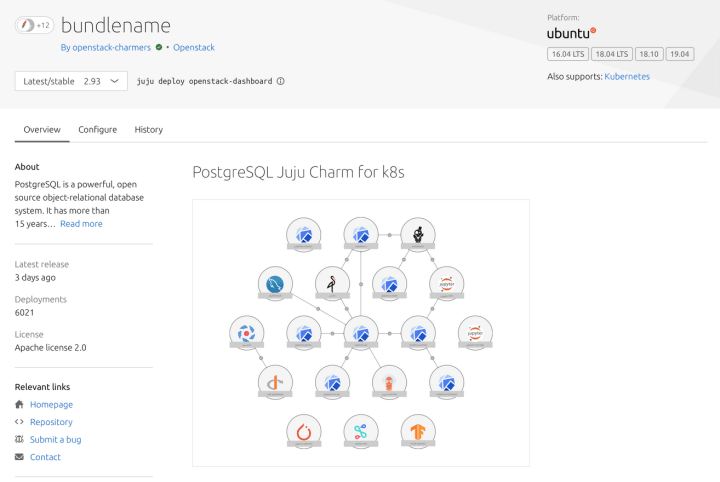Select the 16.04 LTS platform chip
720x482 pixels.
568,54
